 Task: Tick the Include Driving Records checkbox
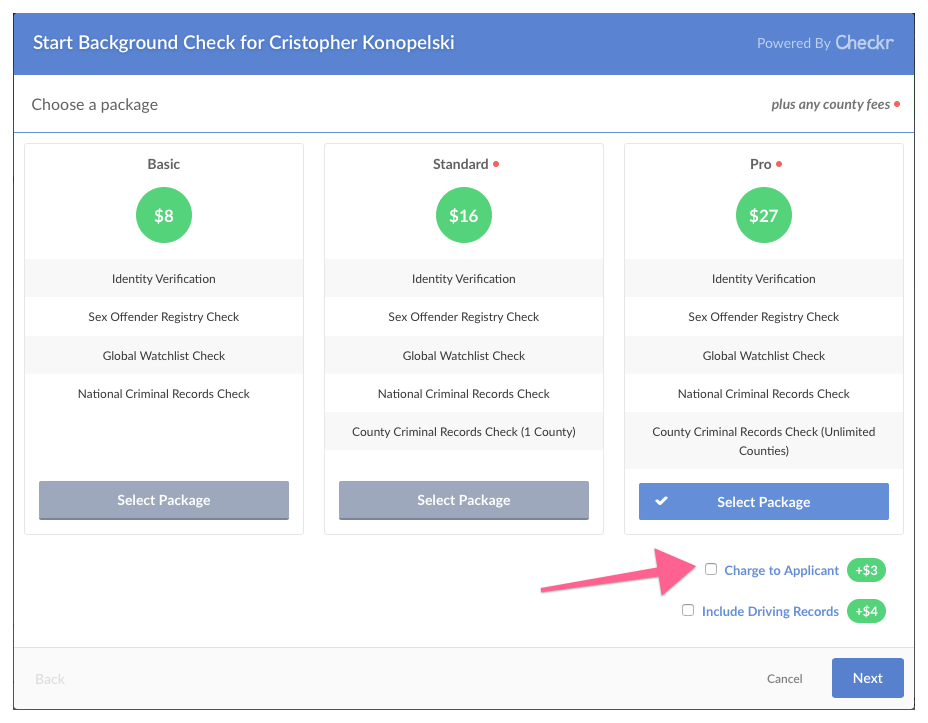pyautogui.click(x=688, y=610)
